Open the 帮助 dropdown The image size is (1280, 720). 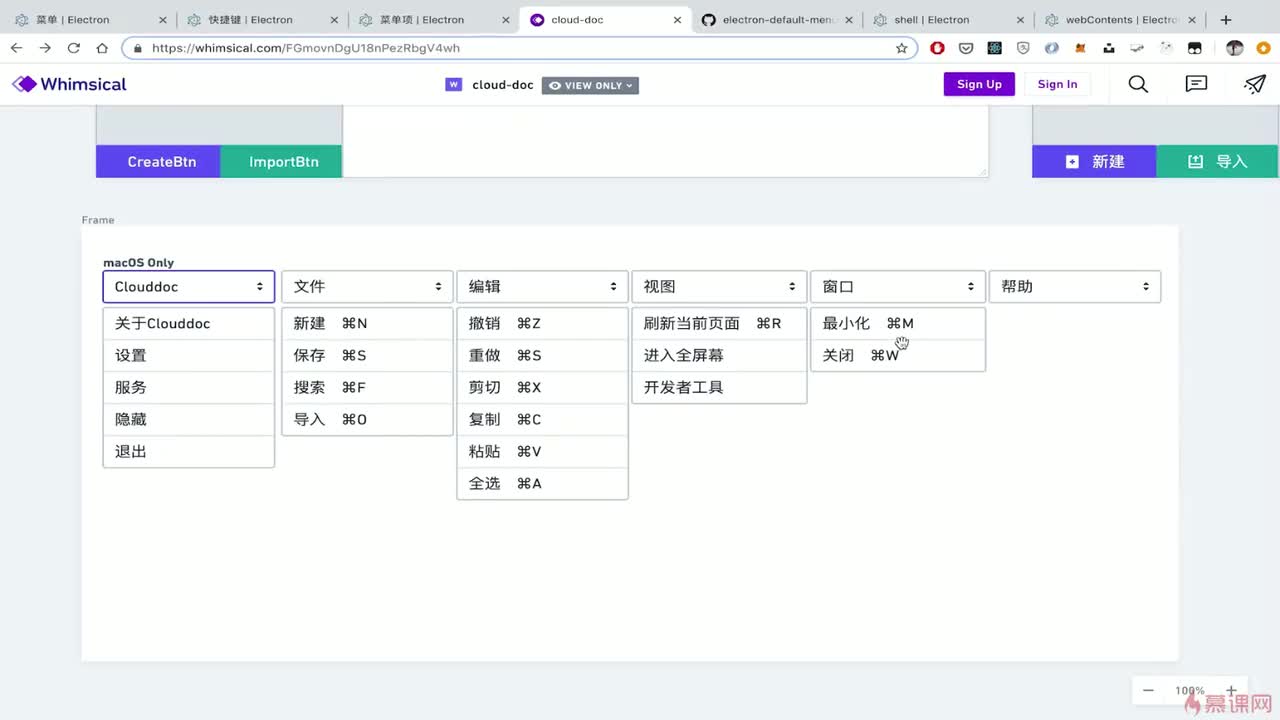tap(1075, 286)
